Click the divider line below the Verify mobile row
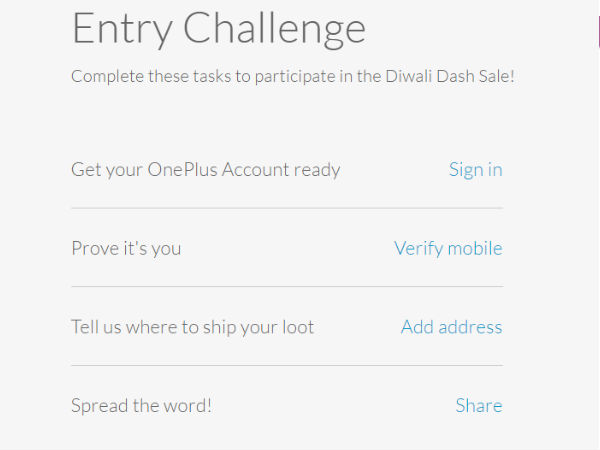Image resolution: width=600 pixels, height=450 pixels. click(x=286, y=287)
